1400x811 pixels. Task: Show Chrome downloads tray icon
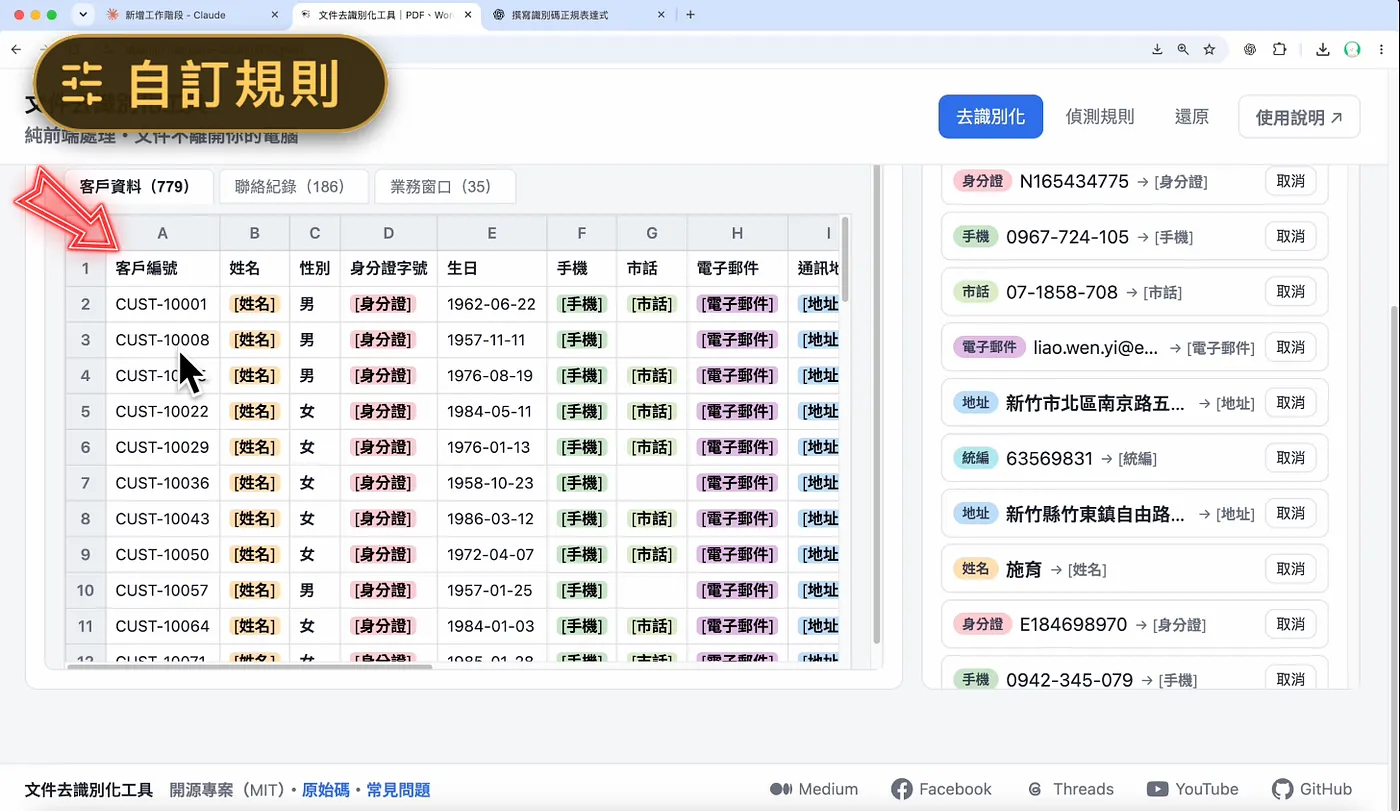tap(1322, 49)
